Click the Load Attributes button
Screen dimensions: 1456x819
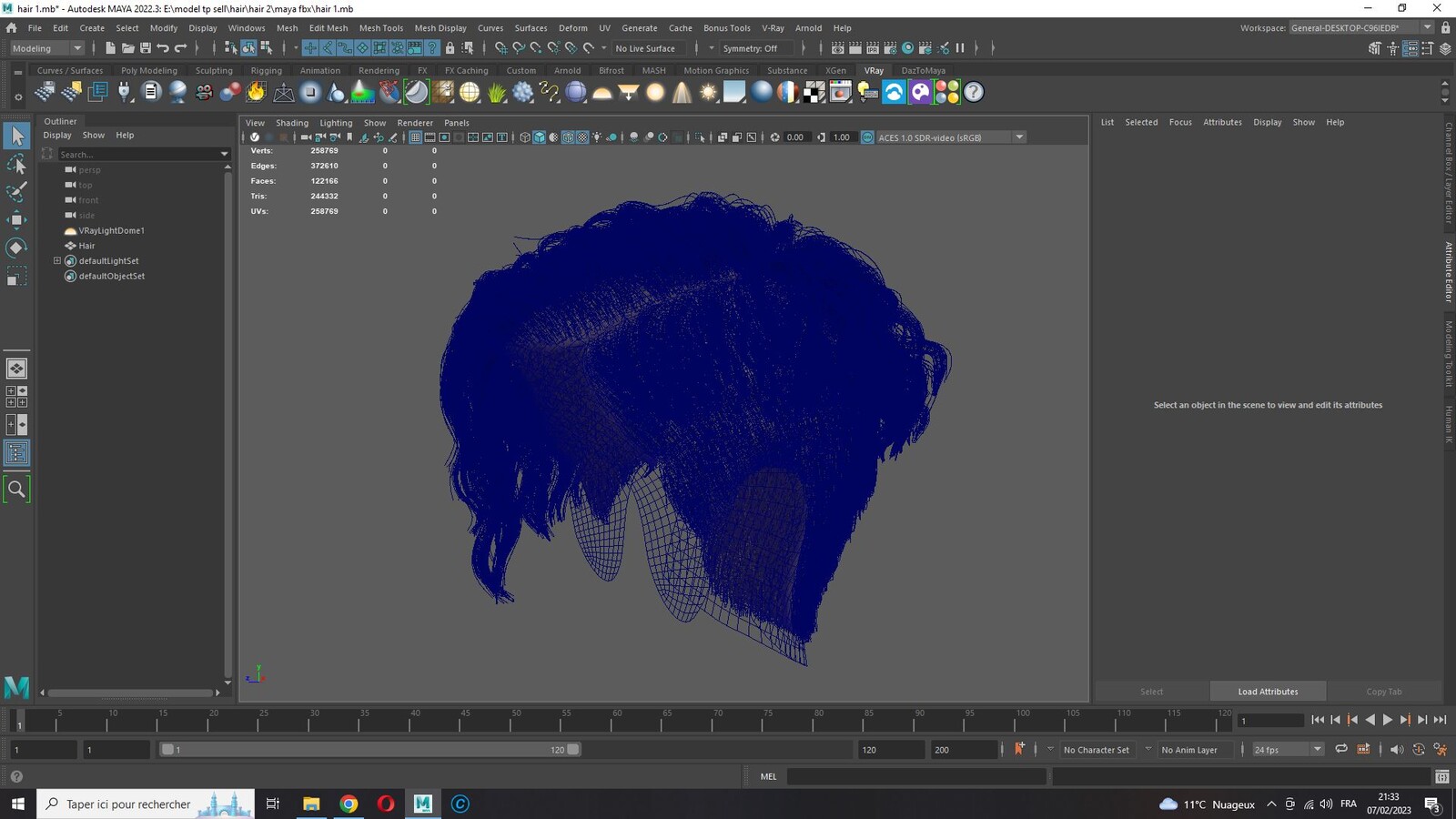(1268, 692)
